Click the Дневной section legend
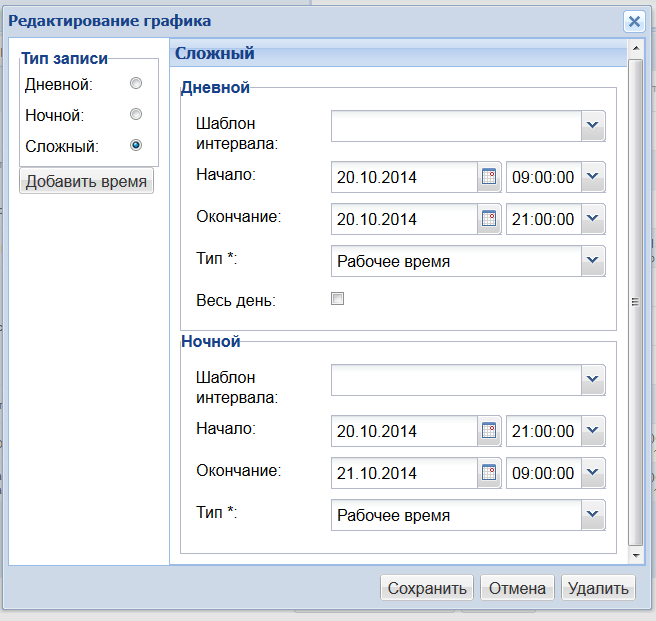 [x=215, y=87]
